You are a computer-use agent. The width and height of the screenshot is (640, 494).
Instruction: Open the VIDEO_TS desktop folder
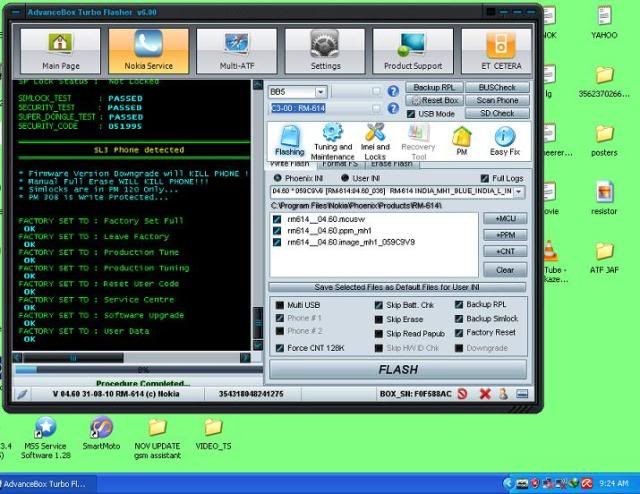pyautogui.click(x=213, y=434)
